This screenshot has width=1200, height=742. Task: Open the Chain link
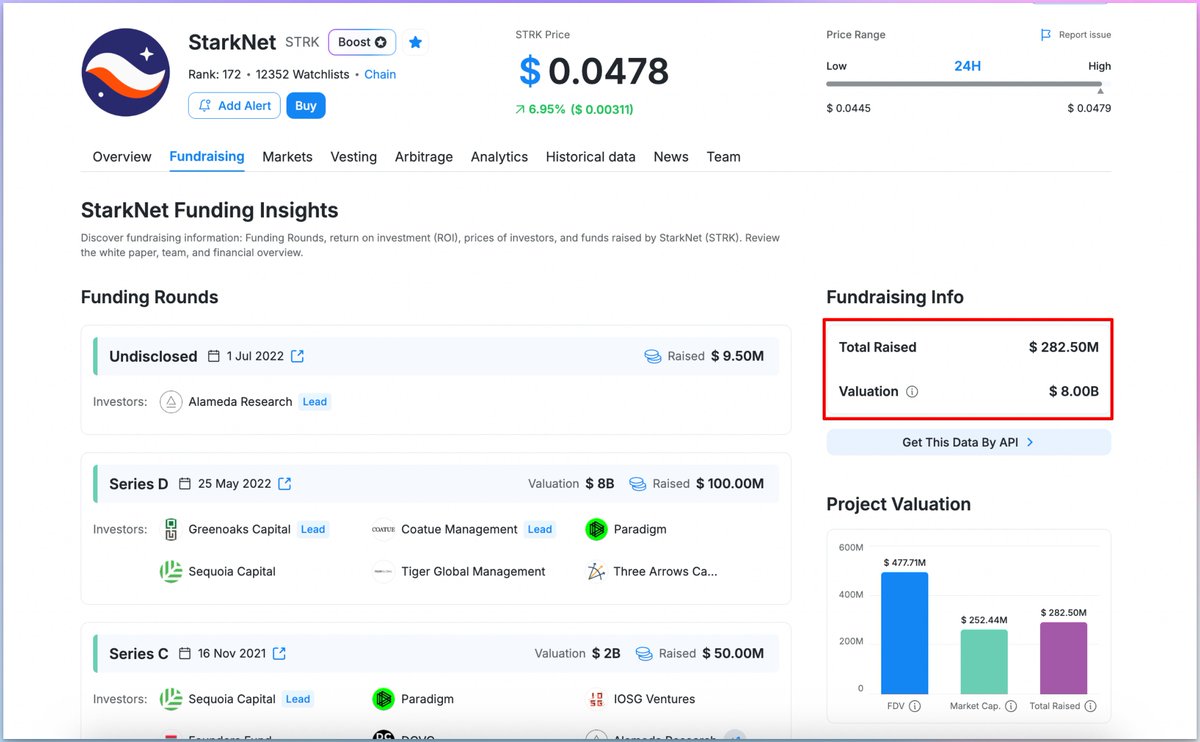(380, 74)
